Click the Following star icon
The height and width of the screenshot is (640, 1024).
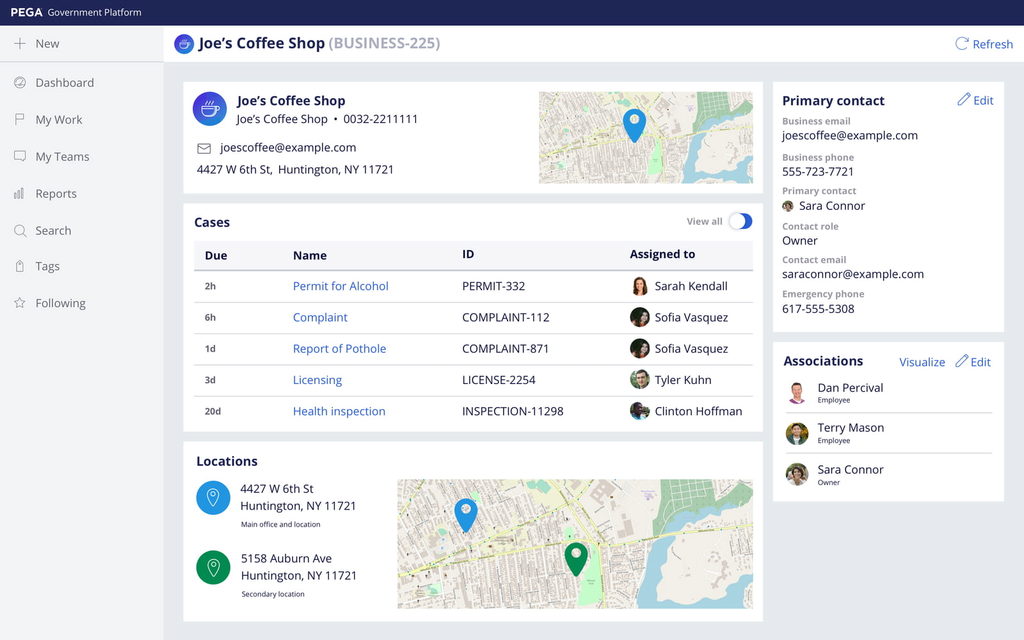(19, 303)
